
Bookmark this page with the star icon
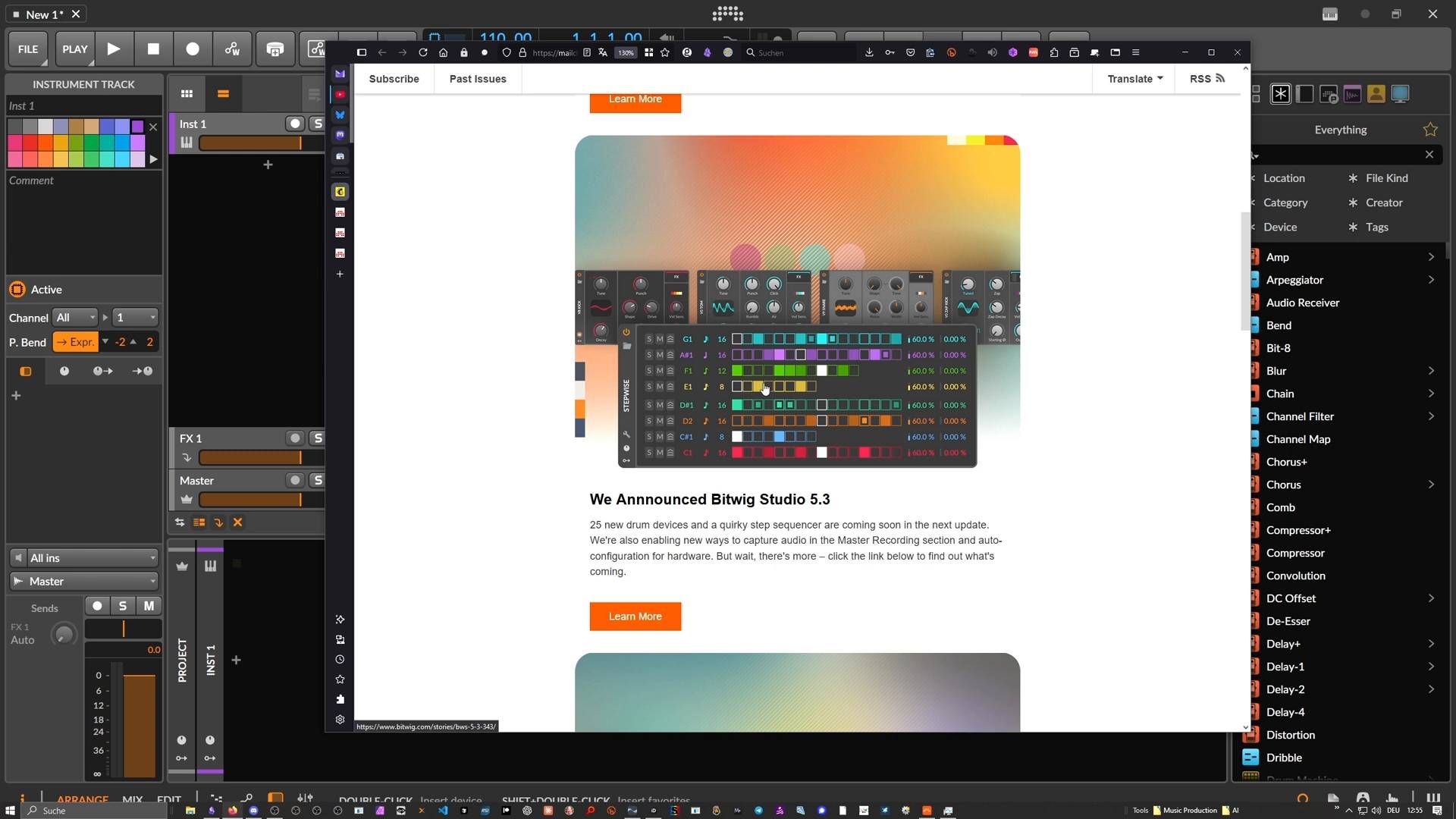click(x=665, y=52)
